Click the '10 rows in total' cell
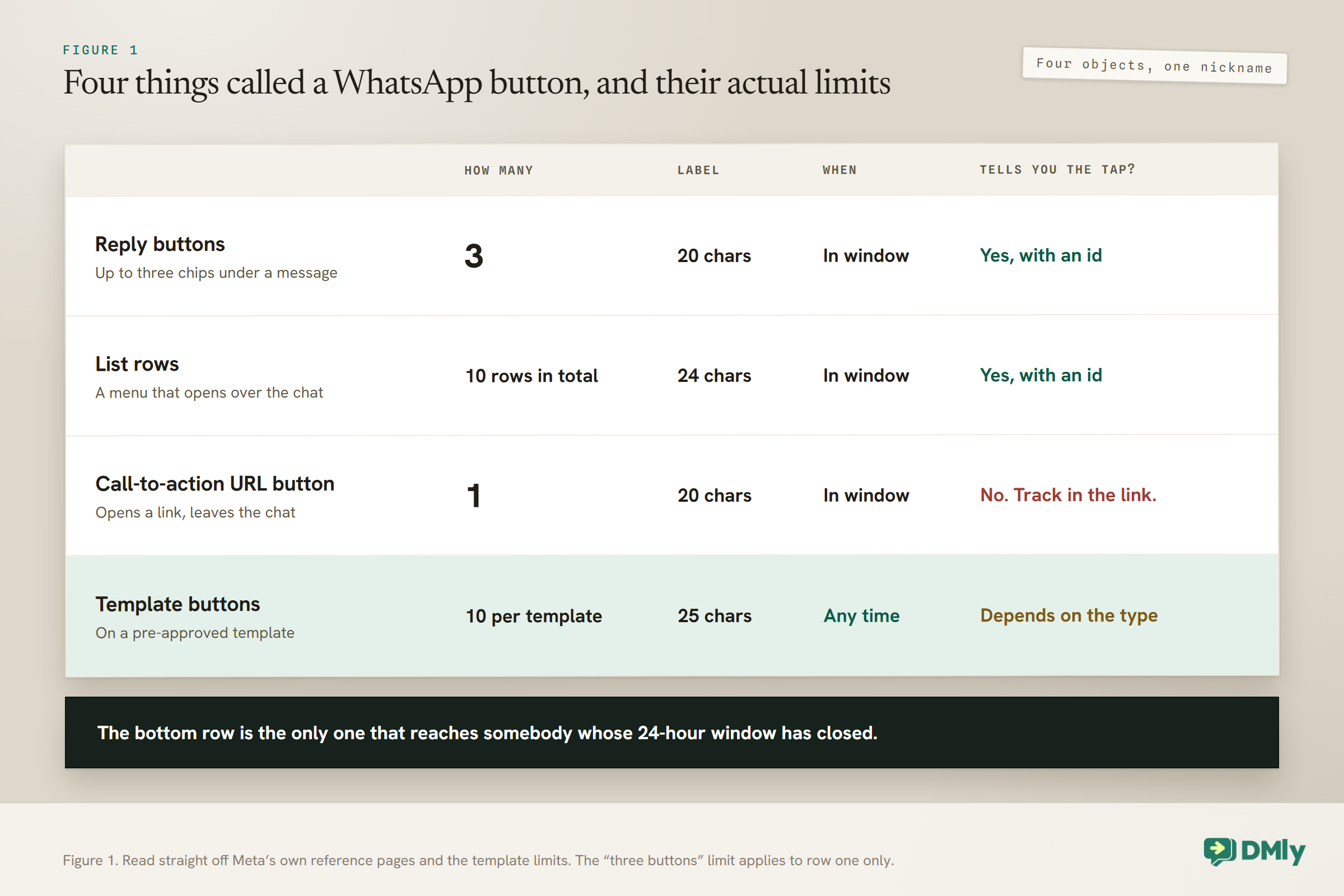The image size is (1344, 896). 531,376
